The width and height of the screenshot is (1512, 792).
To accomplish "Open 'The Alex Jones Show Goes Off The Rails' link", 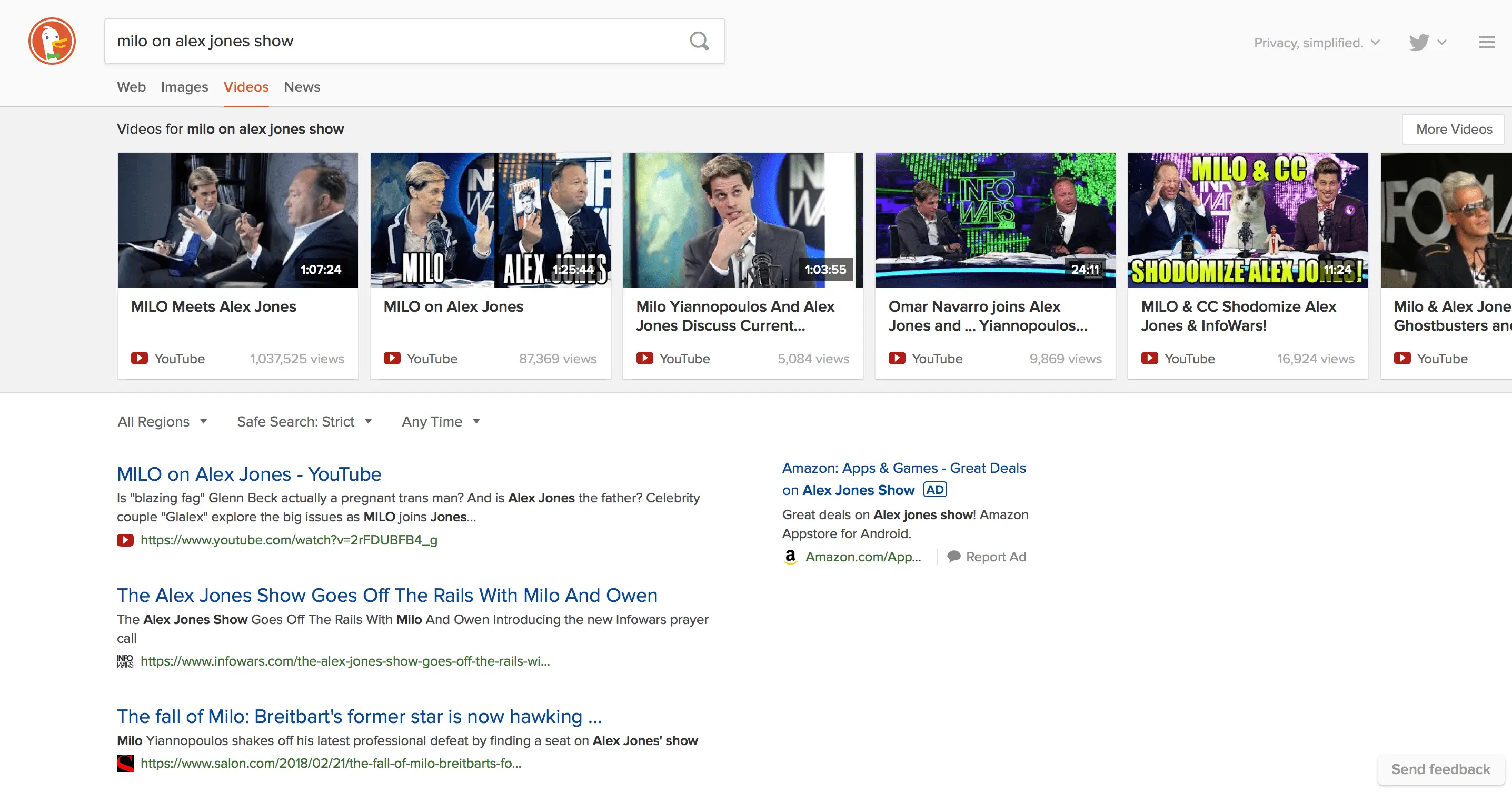I will coord(387,596).
